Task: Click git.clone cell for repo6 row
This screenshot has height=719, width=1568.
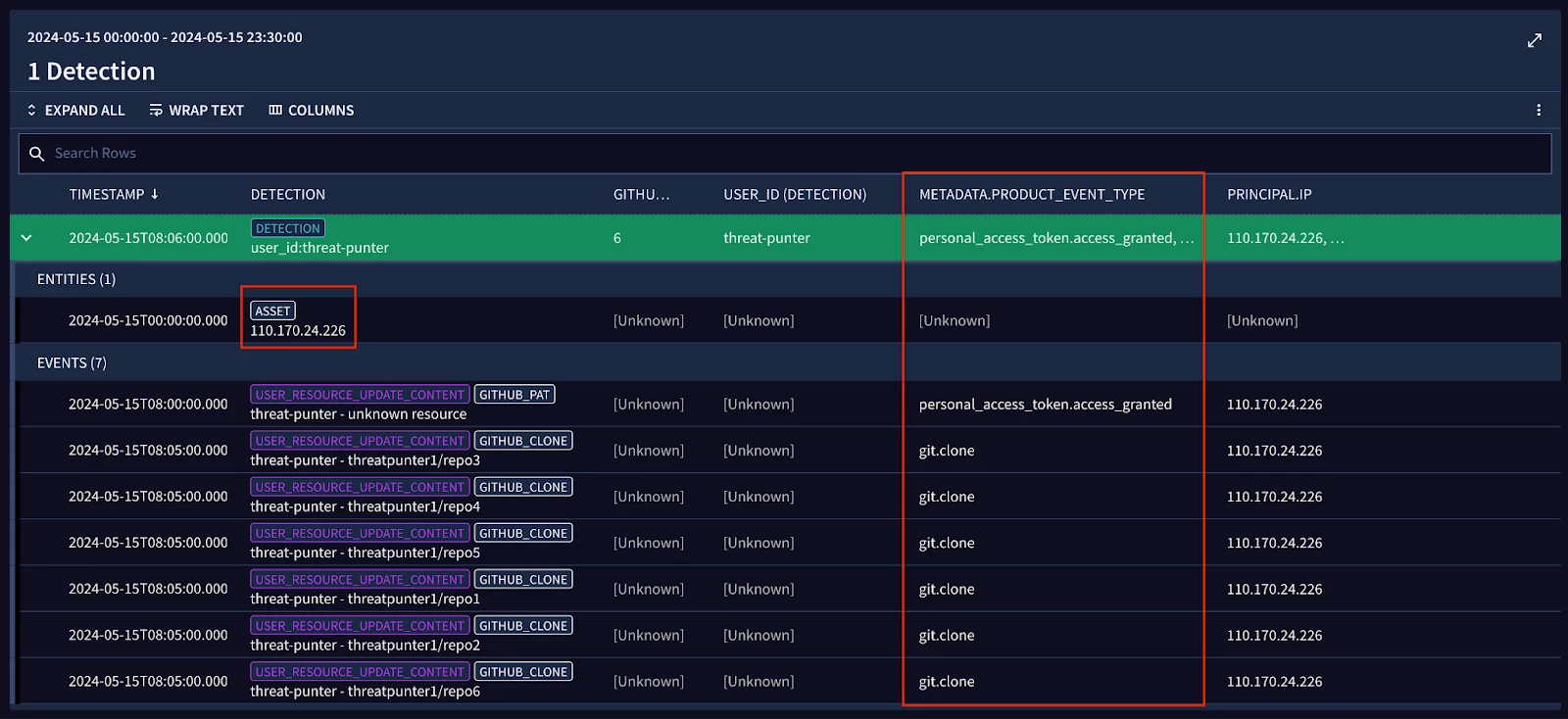Action: tap(947, 682)
